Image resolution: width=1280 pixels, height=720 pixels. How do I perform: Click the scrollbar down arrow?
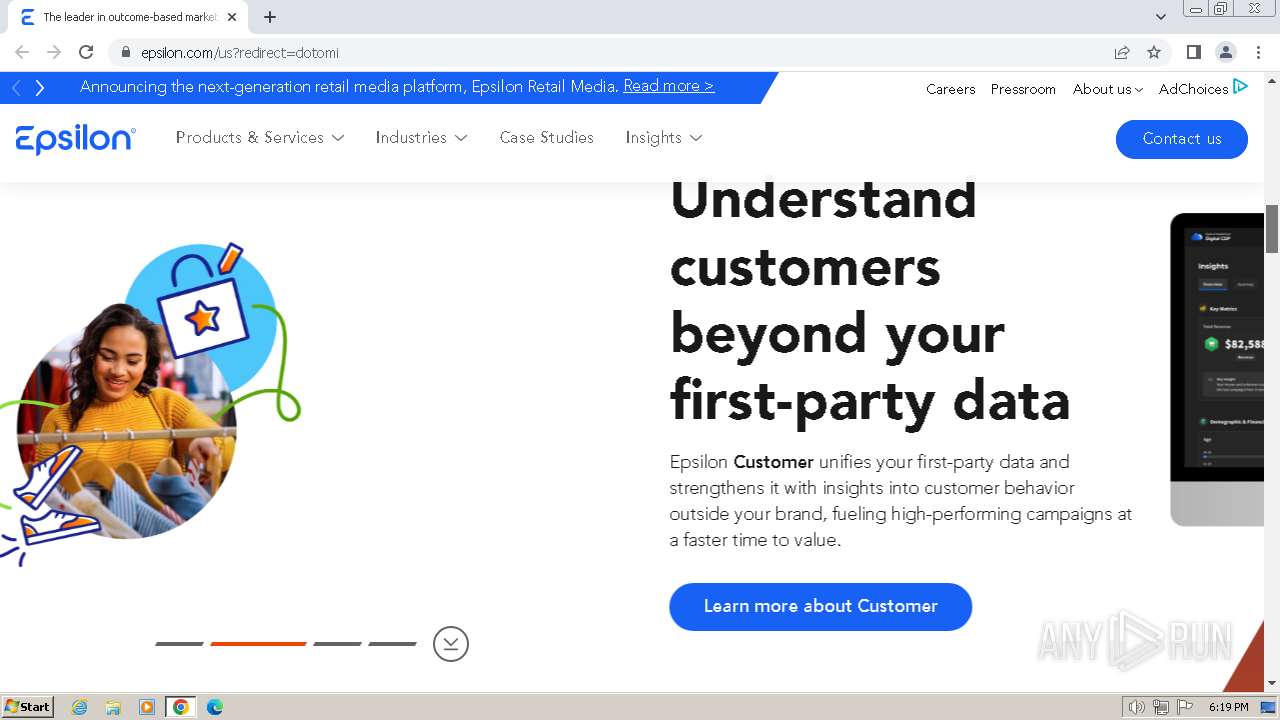pyautogui.click(x=1272, y=683)
